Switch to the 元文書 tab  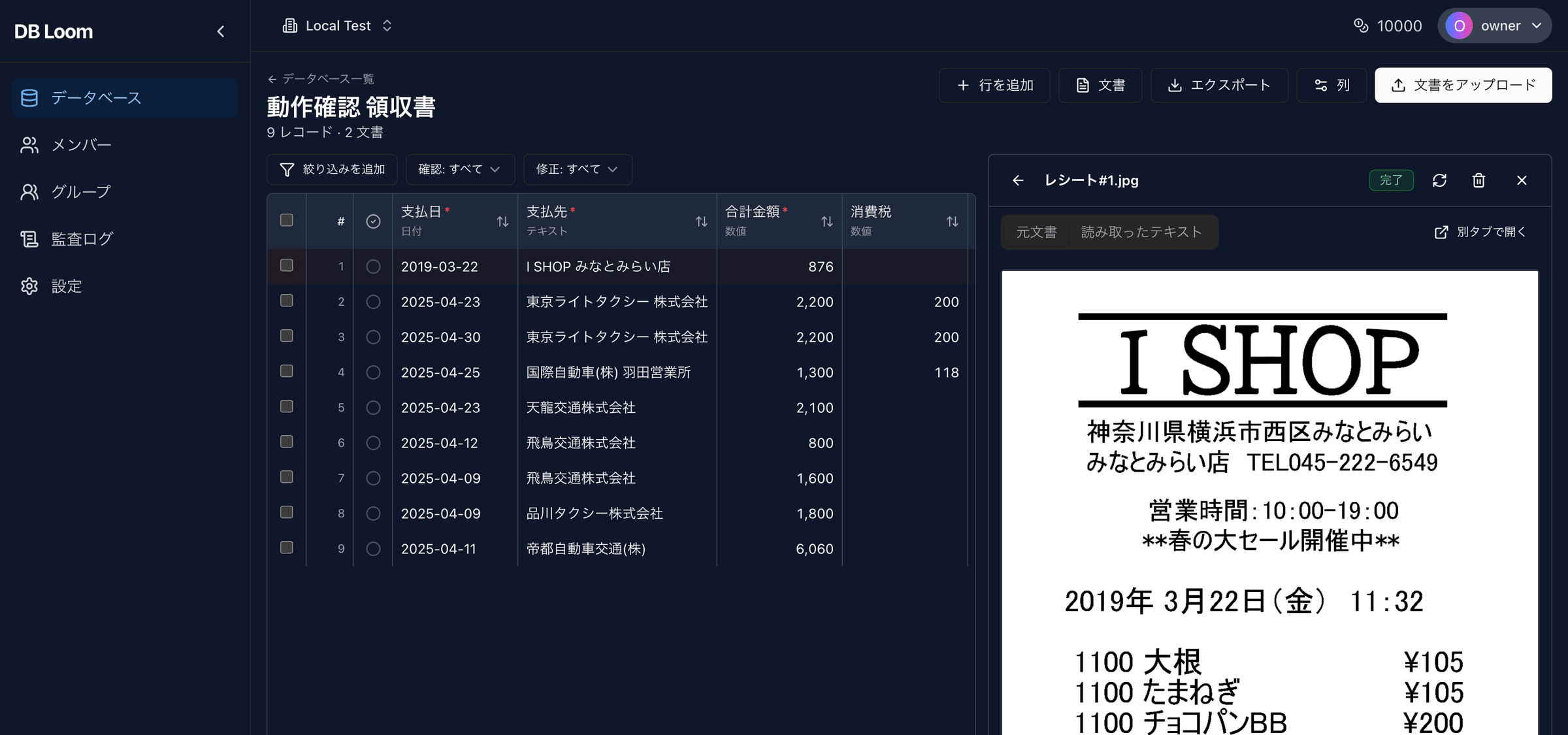(1036, 232)
